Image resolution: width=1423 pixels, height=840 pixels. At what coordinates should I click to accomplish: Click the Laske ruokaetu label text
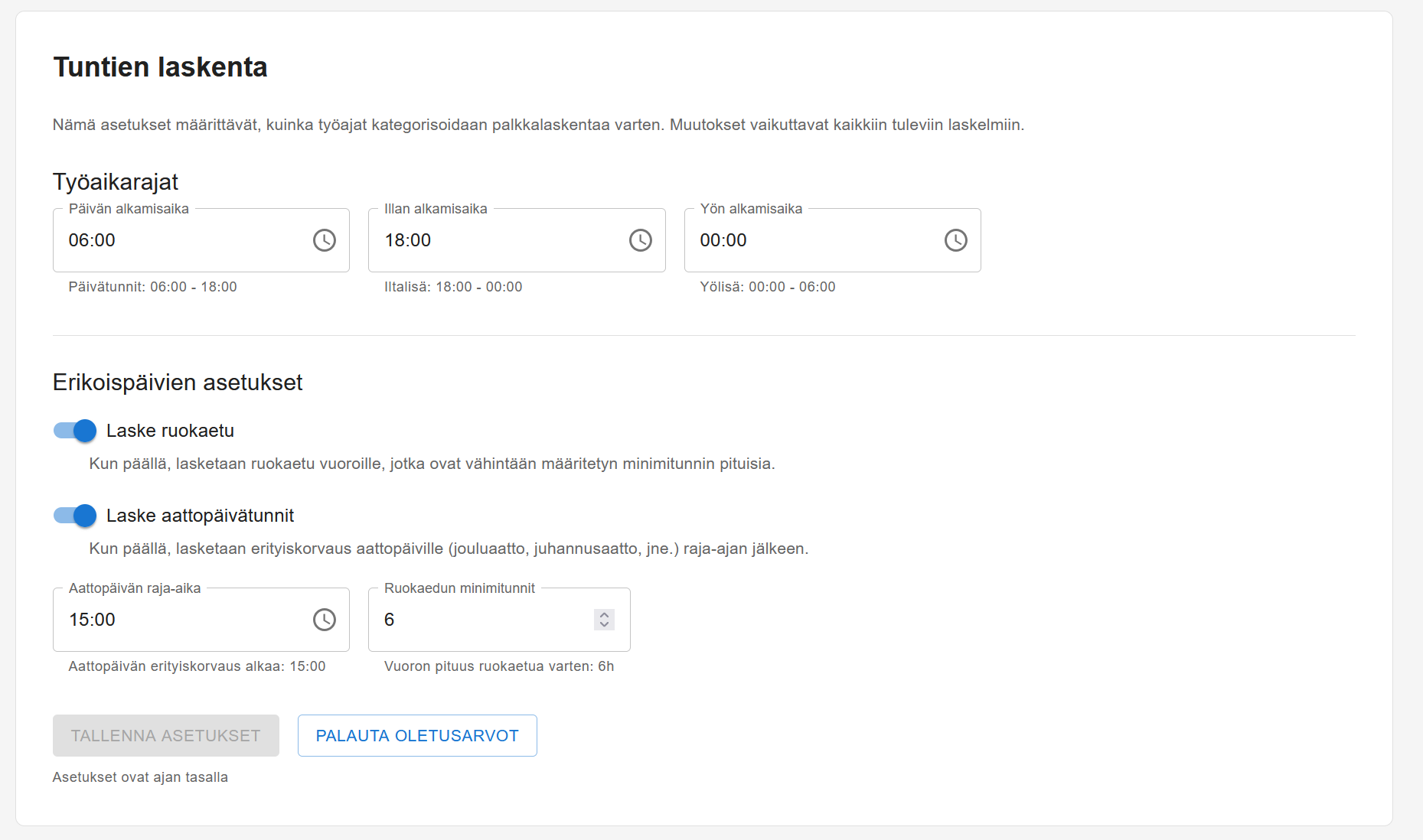coord(170,431)
